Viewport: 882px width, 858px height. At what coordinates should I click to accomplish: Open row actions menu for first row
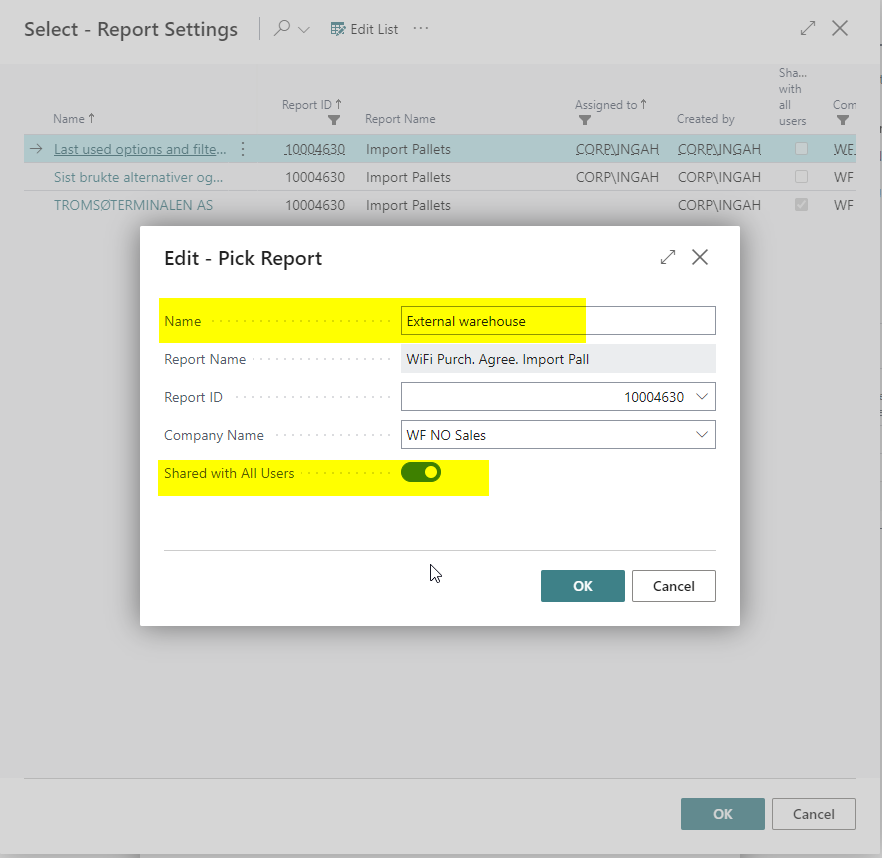point(242,149)
